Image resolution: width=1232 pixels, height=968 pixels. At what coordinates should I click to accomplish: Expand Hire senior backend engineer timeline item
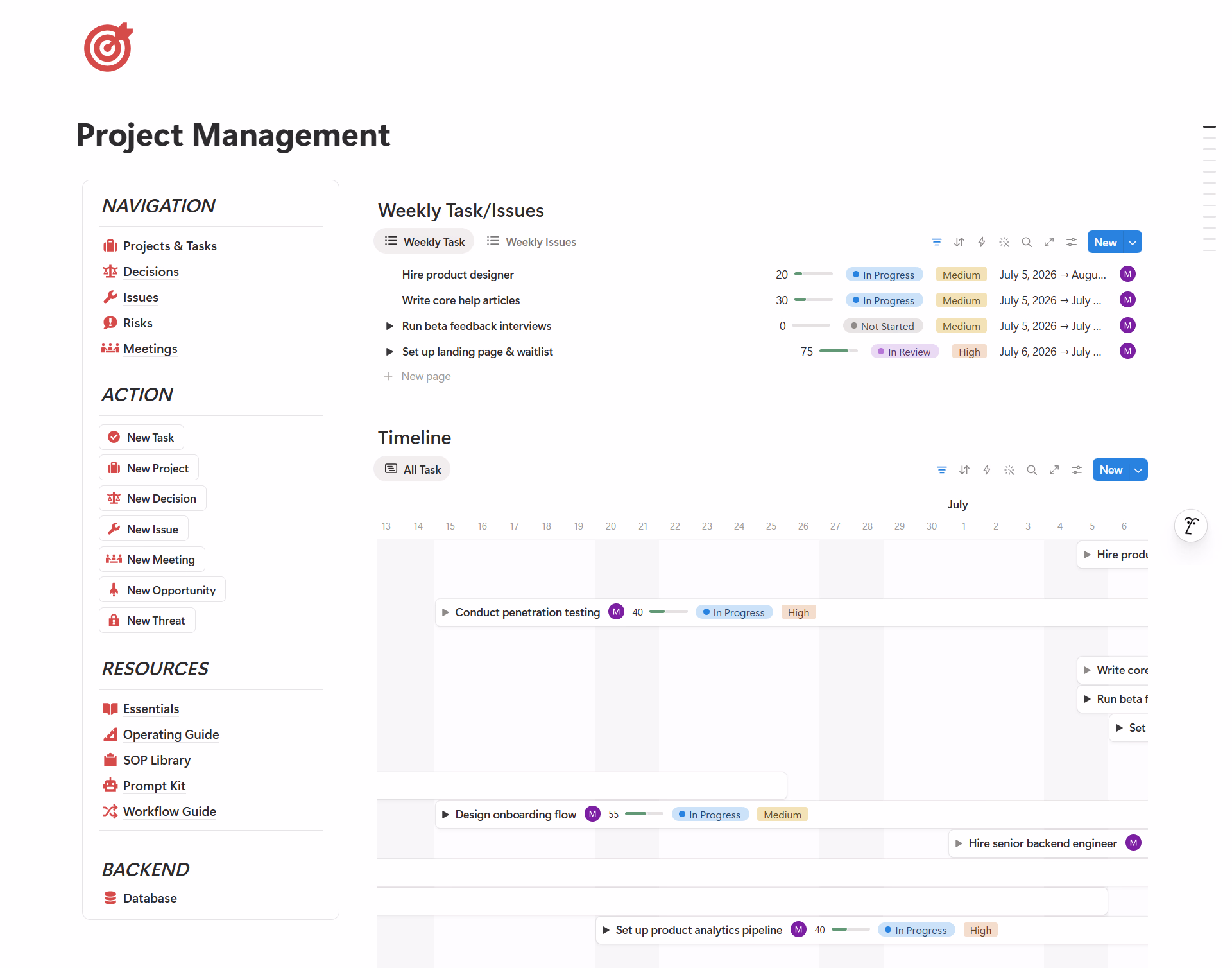coord(959,843)
